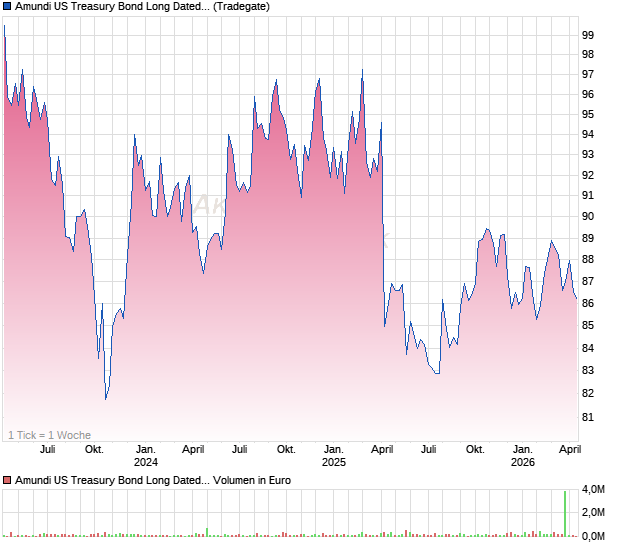The image size is (620, 546).
Task: Click the 2025 year label on the time axis
Action: (x=334, y=462)
